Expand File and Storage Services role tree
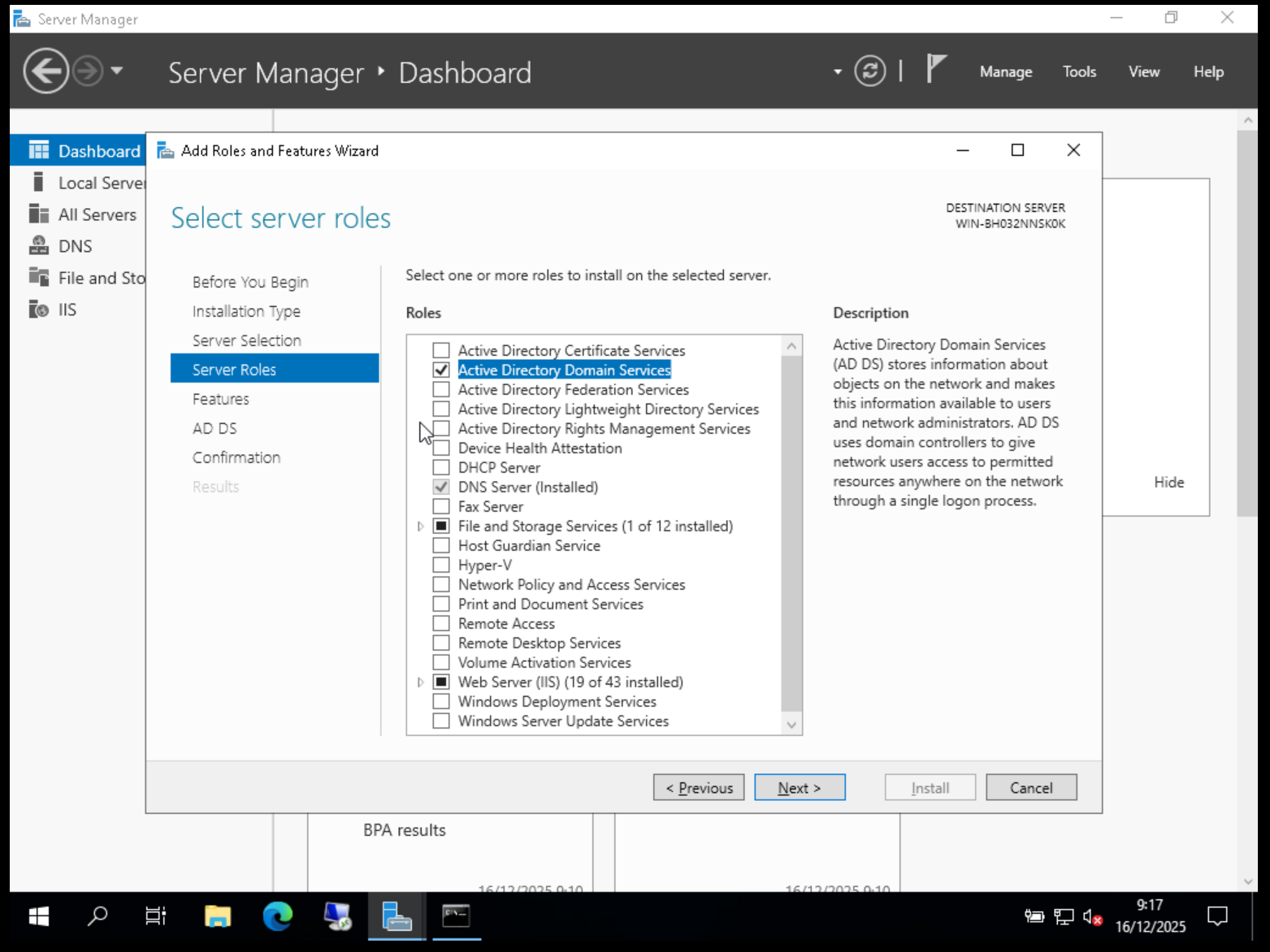 420,526
